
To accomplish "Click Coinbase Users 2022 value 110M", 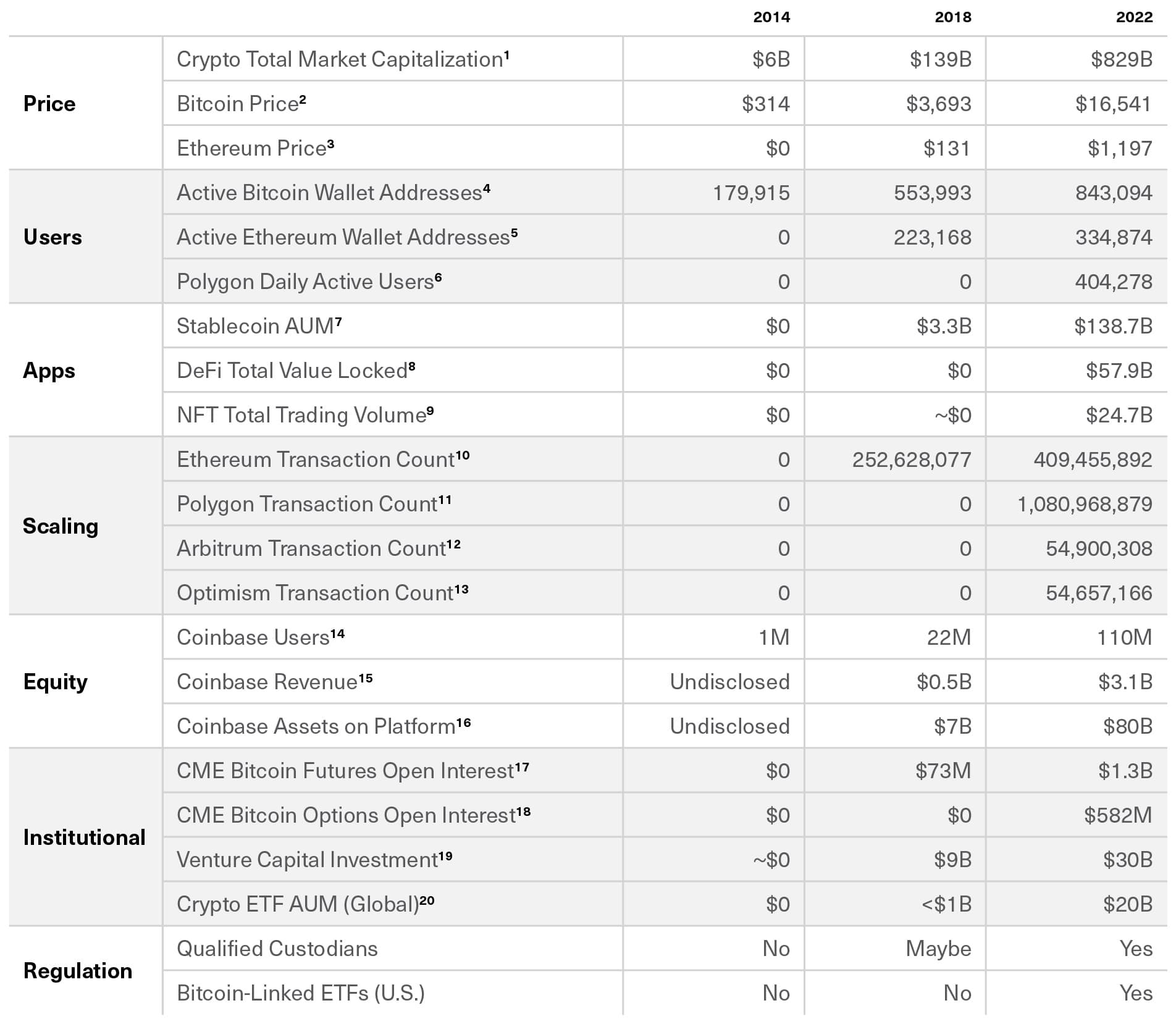I will click(1124, 637).
